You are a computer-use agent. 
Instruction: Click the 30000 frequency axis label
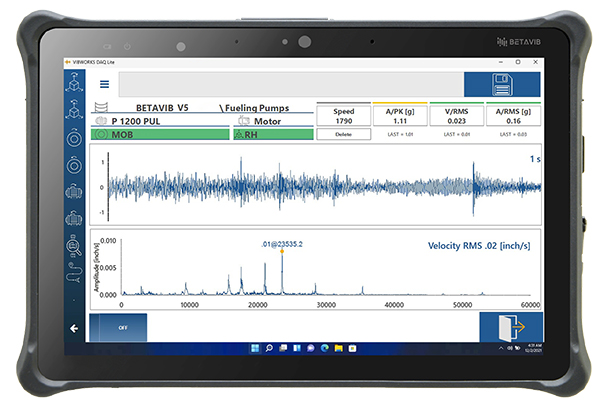point(326,305)
